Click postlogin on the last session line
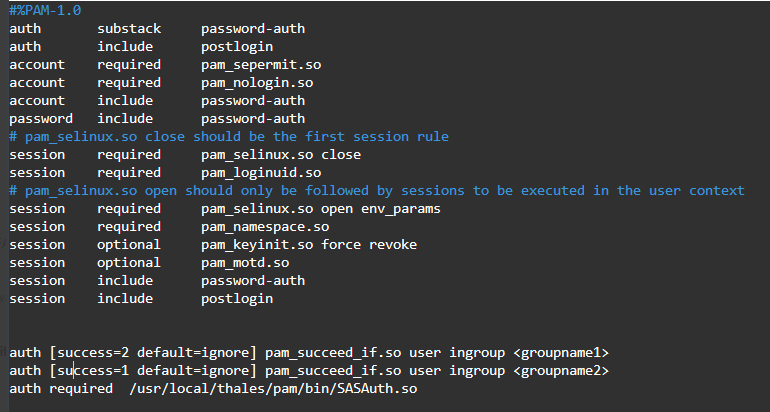 coord(237,298)
